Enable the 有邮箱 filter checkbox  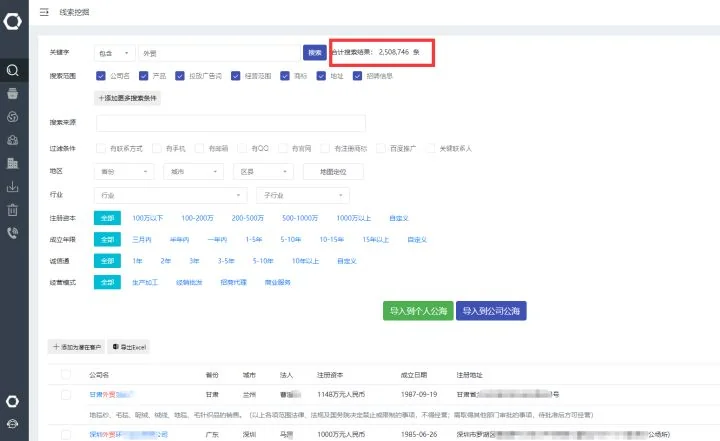199,148
